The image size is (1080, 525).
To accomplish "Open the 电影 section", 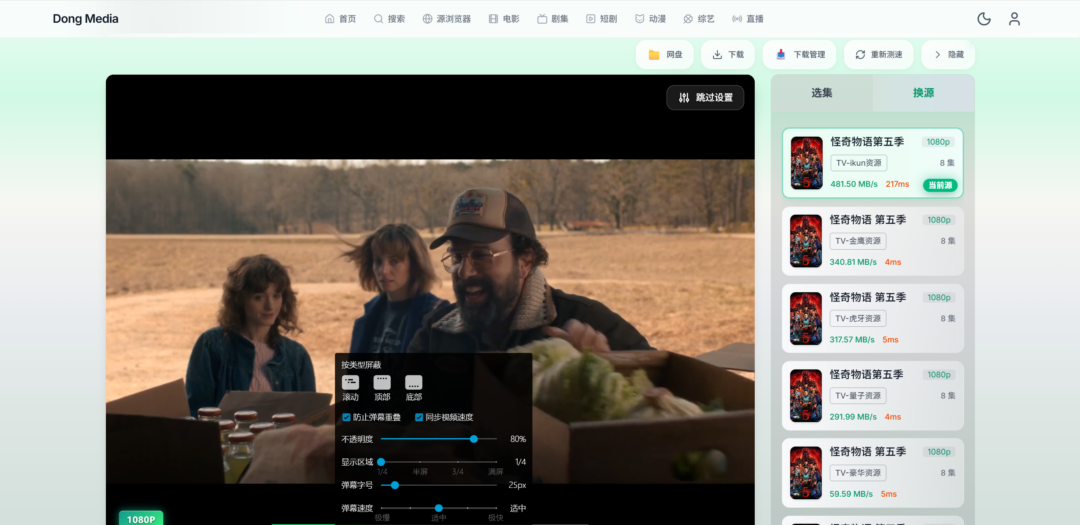I will (503, 19).
